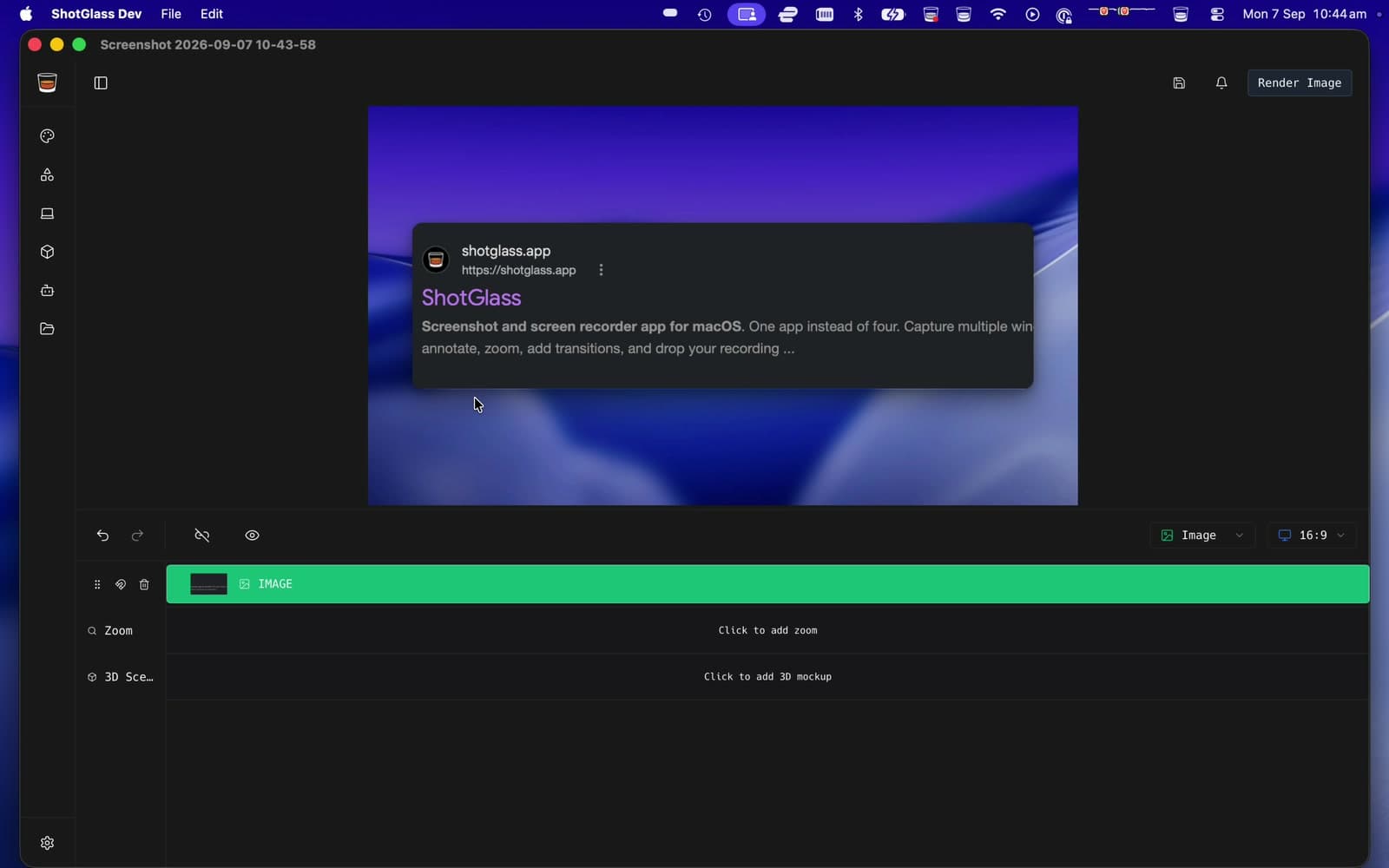This screenshot has height=868, width=1389.
Task: Redo the last undone action
Action: 137,536
